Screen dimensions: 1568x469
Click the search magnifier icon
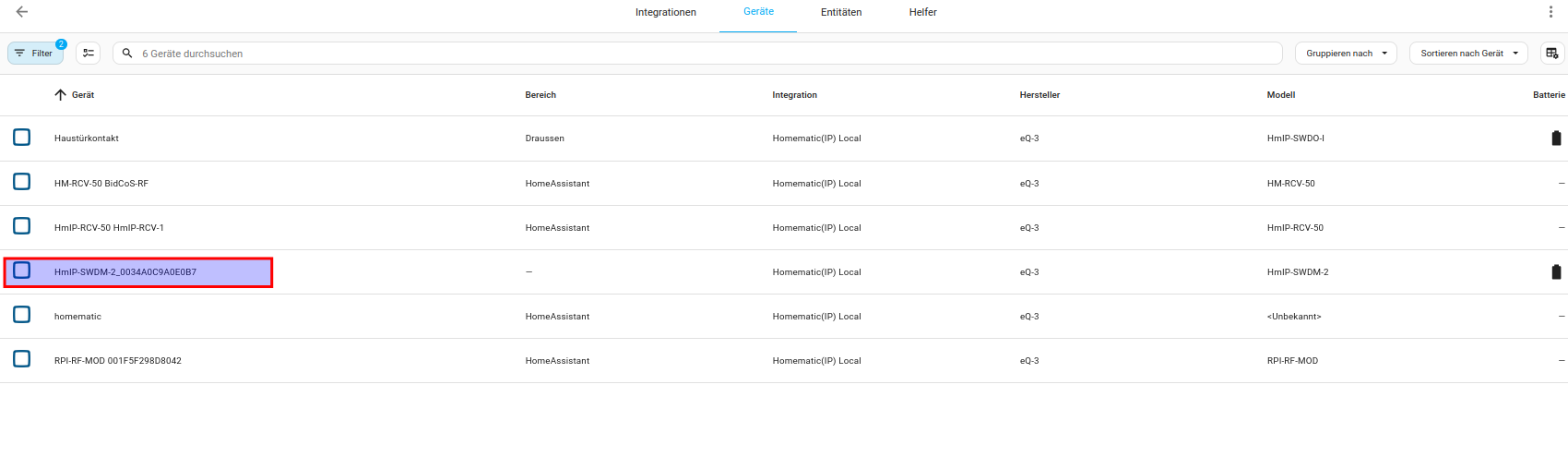coord(127,54)
